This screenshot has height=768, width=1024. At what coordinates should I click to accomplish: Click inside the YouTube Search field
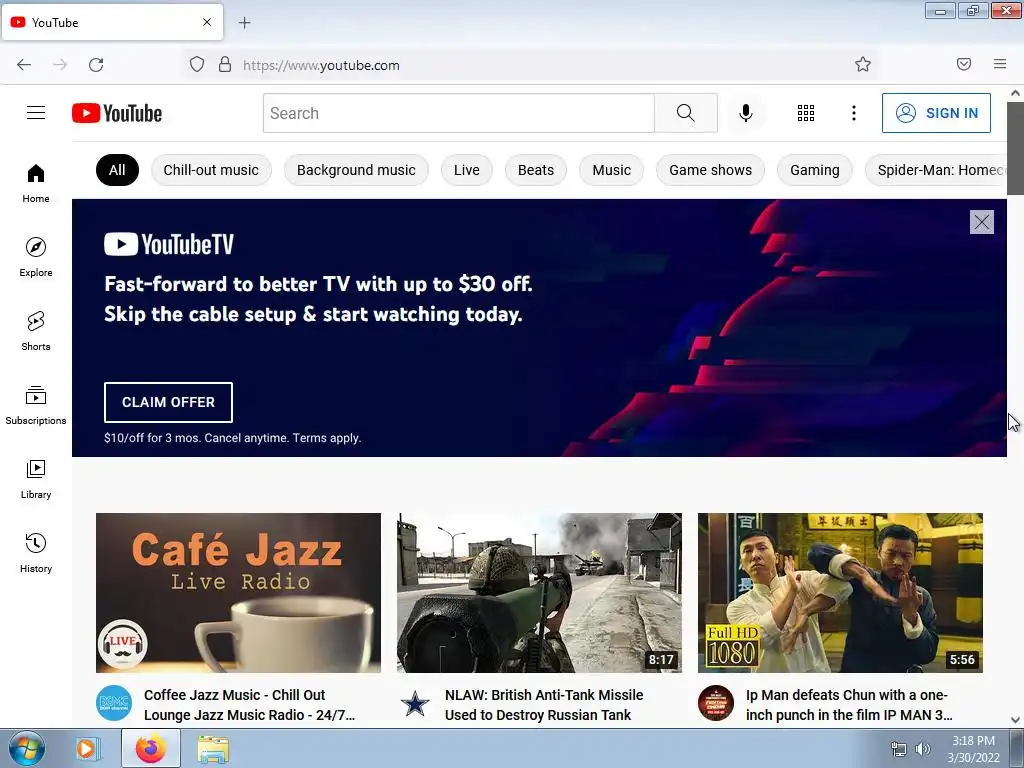click(x=459, y=113)
